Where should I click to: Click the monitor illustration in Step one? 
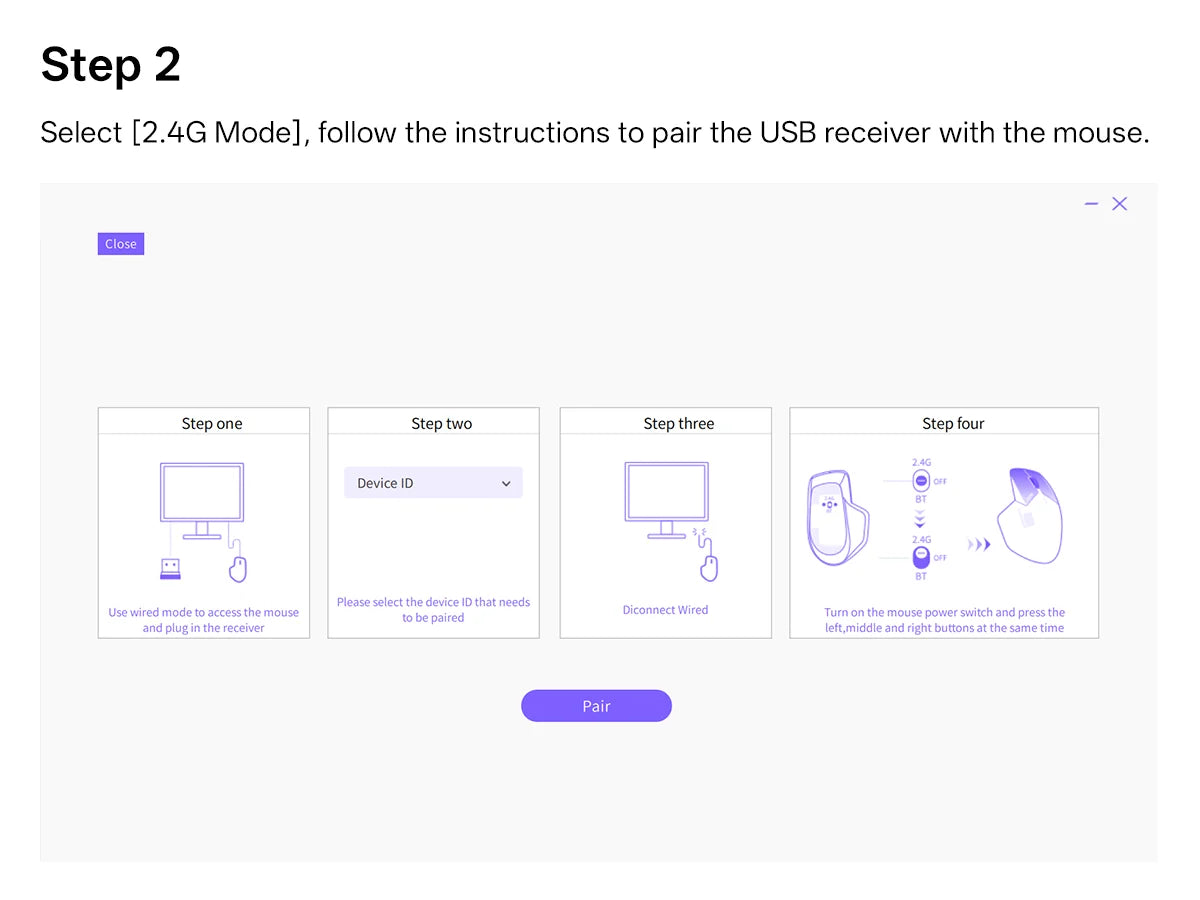point(202,497)
